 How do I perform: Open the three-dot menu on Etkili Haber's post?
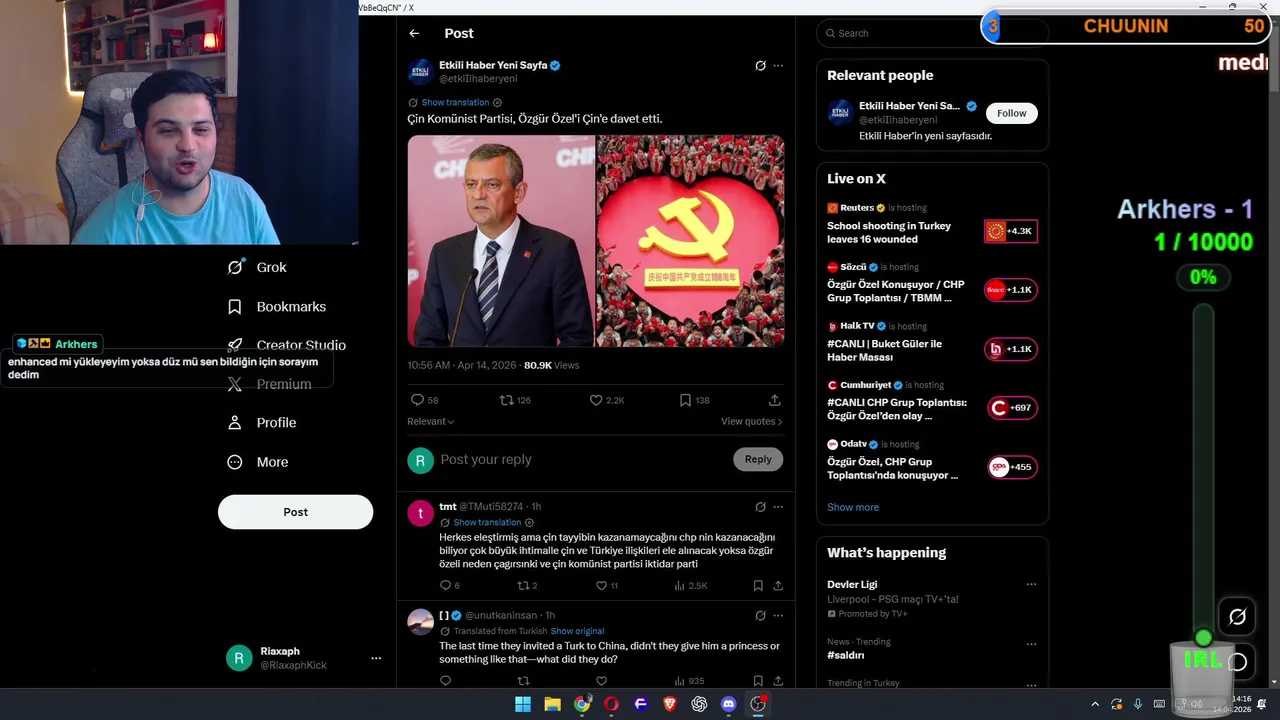[x=778, y=66]
